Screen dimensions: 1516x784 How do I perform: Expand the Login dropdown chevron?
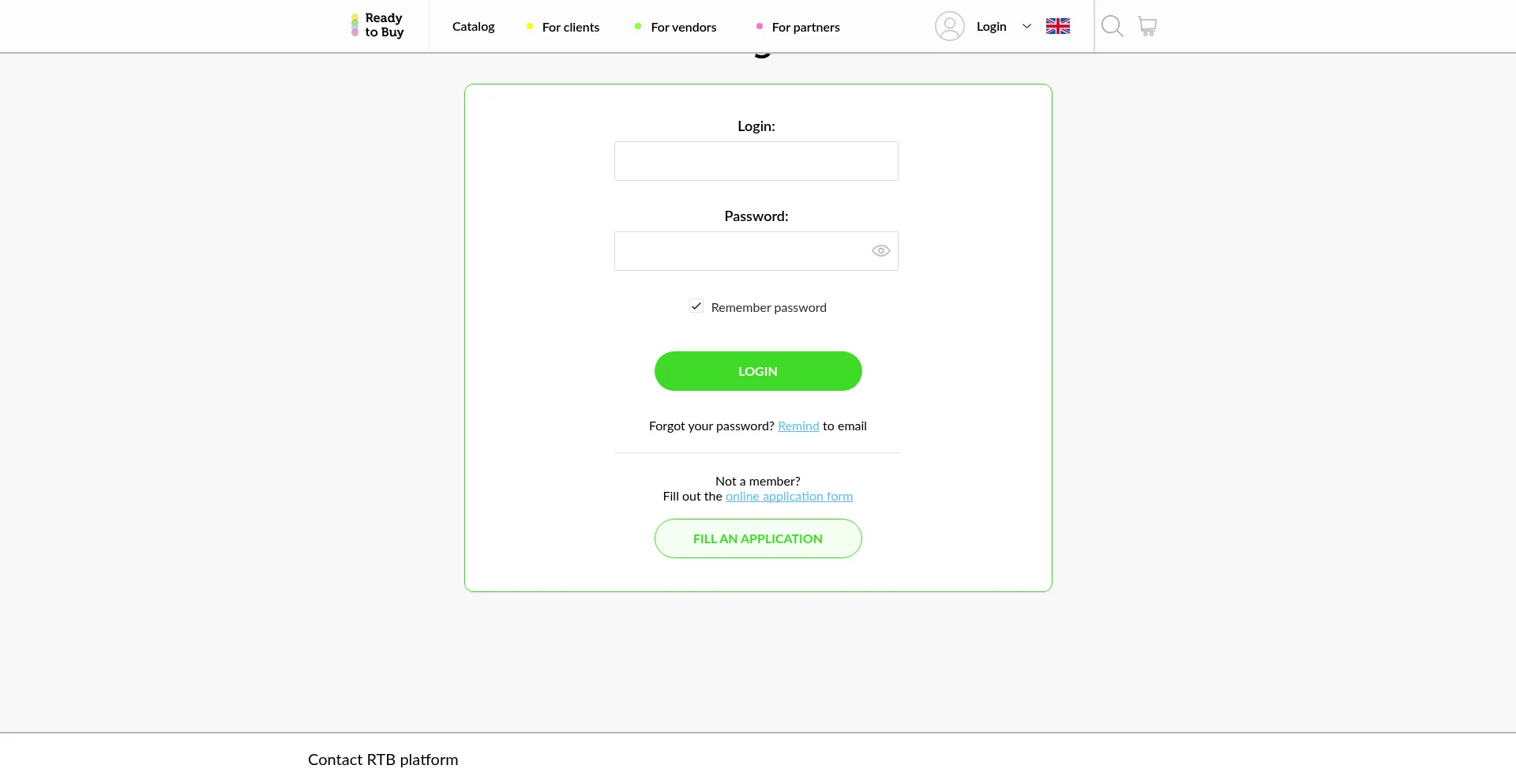[1026, 26]
